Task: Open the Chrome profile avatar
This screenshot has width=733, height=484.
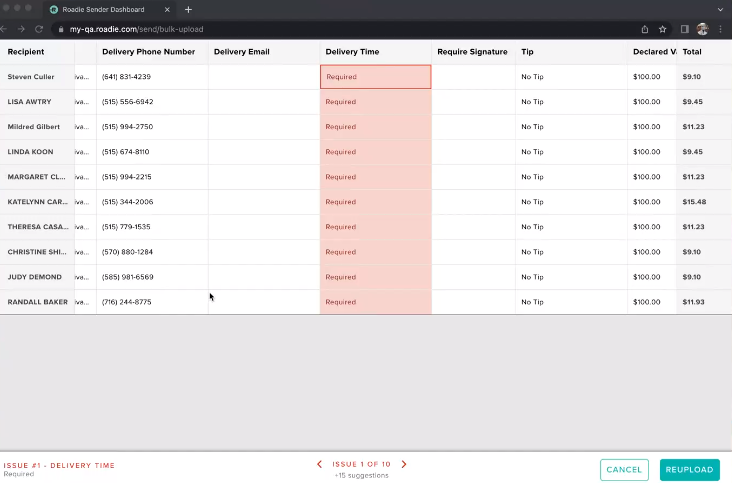Action: click(x=703, y=29)
